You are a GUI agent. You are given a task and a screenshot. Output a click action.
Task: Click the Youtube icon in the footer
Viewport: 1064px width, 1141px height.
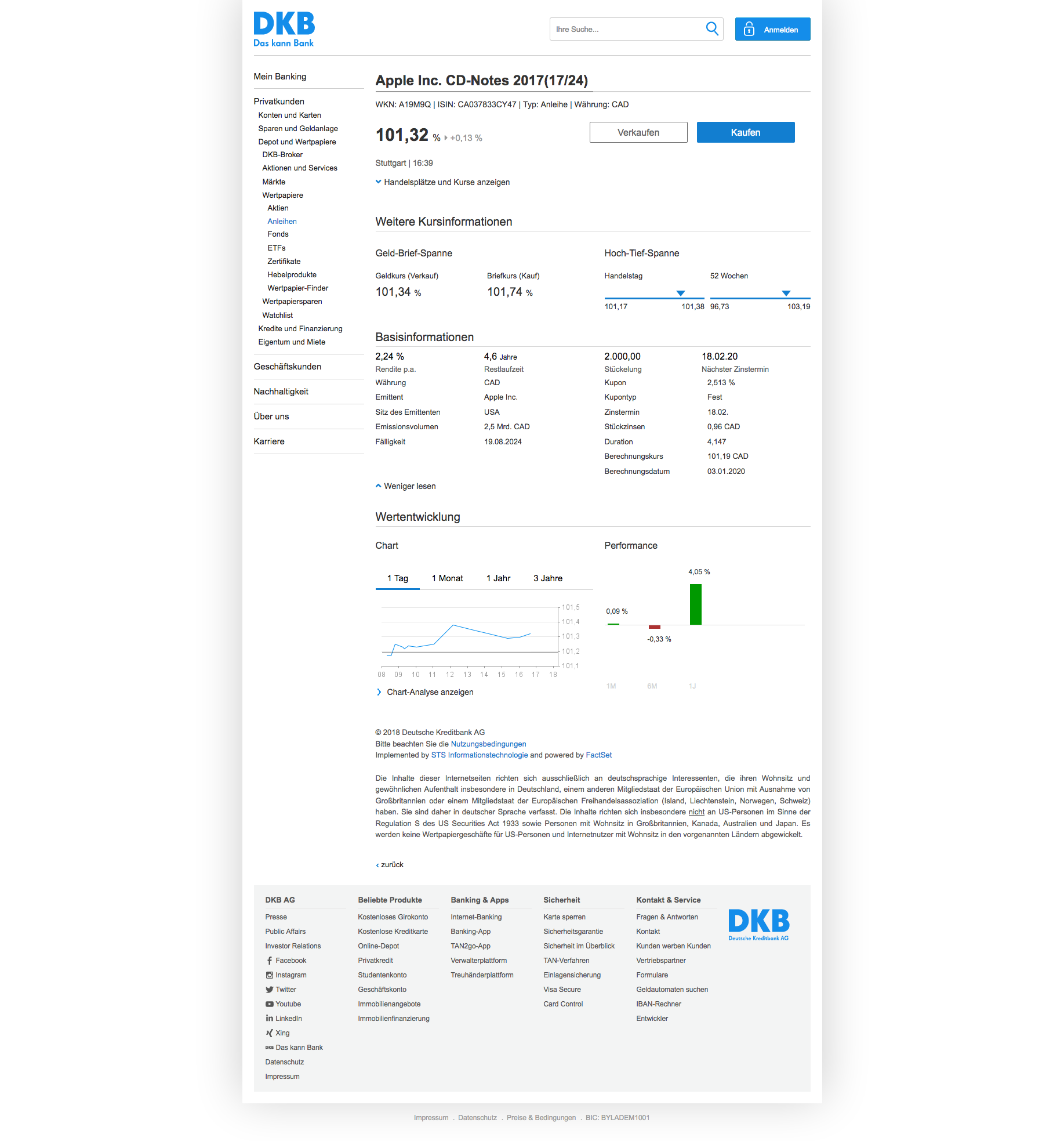(269, 1004)
